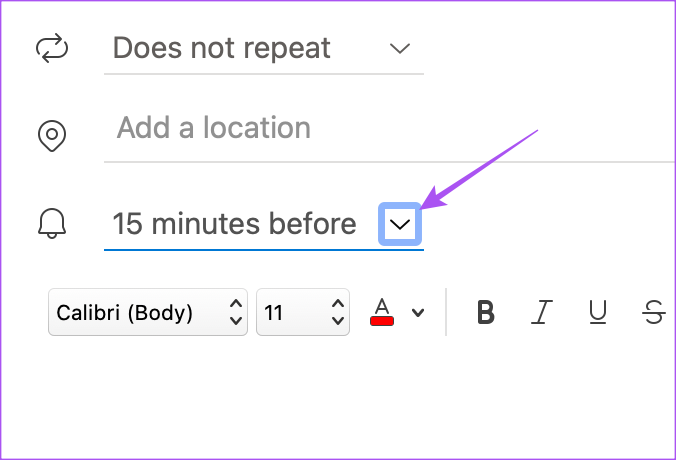The height and width of the screenshot is (460, 676).
Task: Click the repeat arrows icon
Action: [50, 48]
